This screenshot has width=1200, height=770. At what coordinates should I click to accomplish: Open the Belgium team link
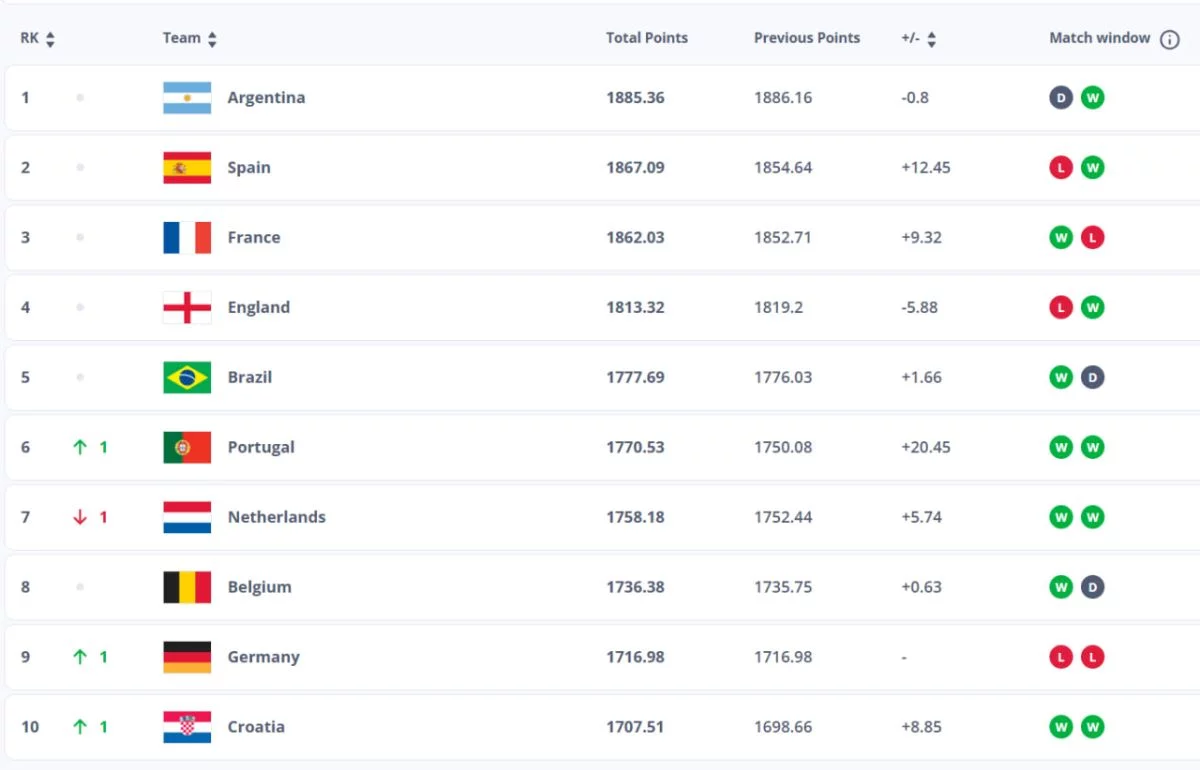tap(260, 588)
